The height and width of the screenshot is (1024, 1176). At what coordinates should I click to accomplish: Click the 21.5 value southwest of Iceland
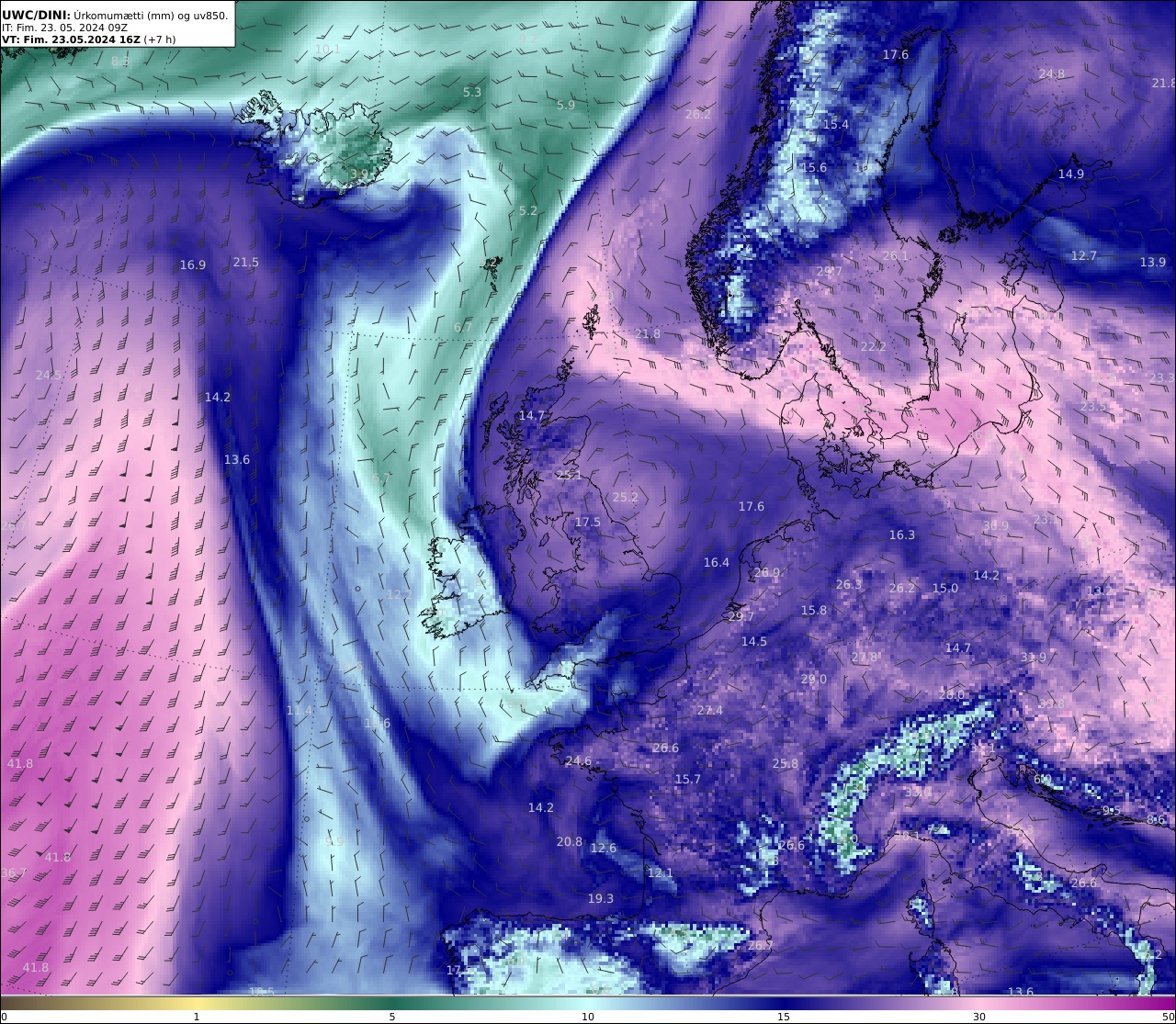[245, 262]
